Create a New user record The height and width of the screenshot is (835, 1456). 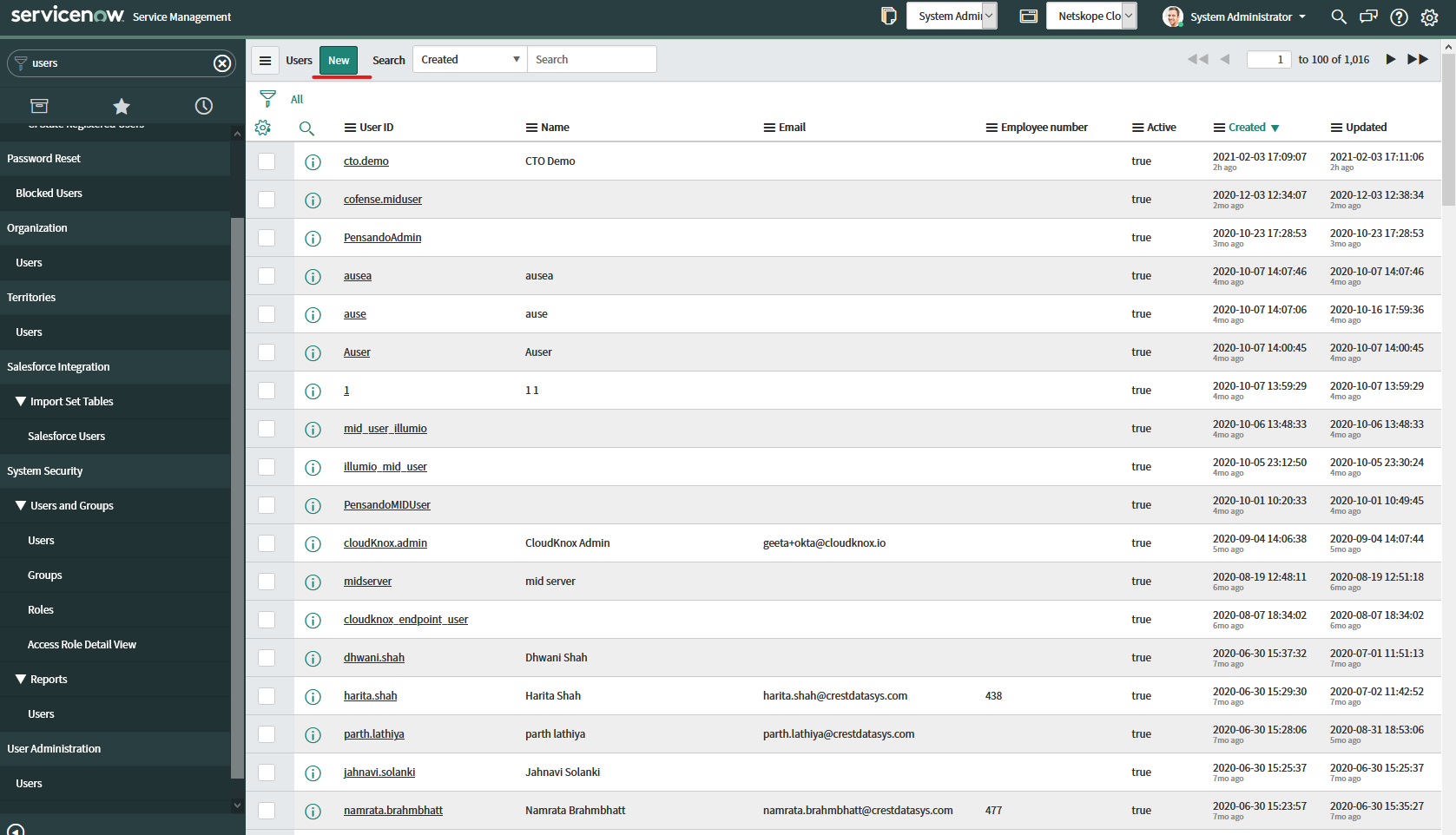tap(339, 60)
